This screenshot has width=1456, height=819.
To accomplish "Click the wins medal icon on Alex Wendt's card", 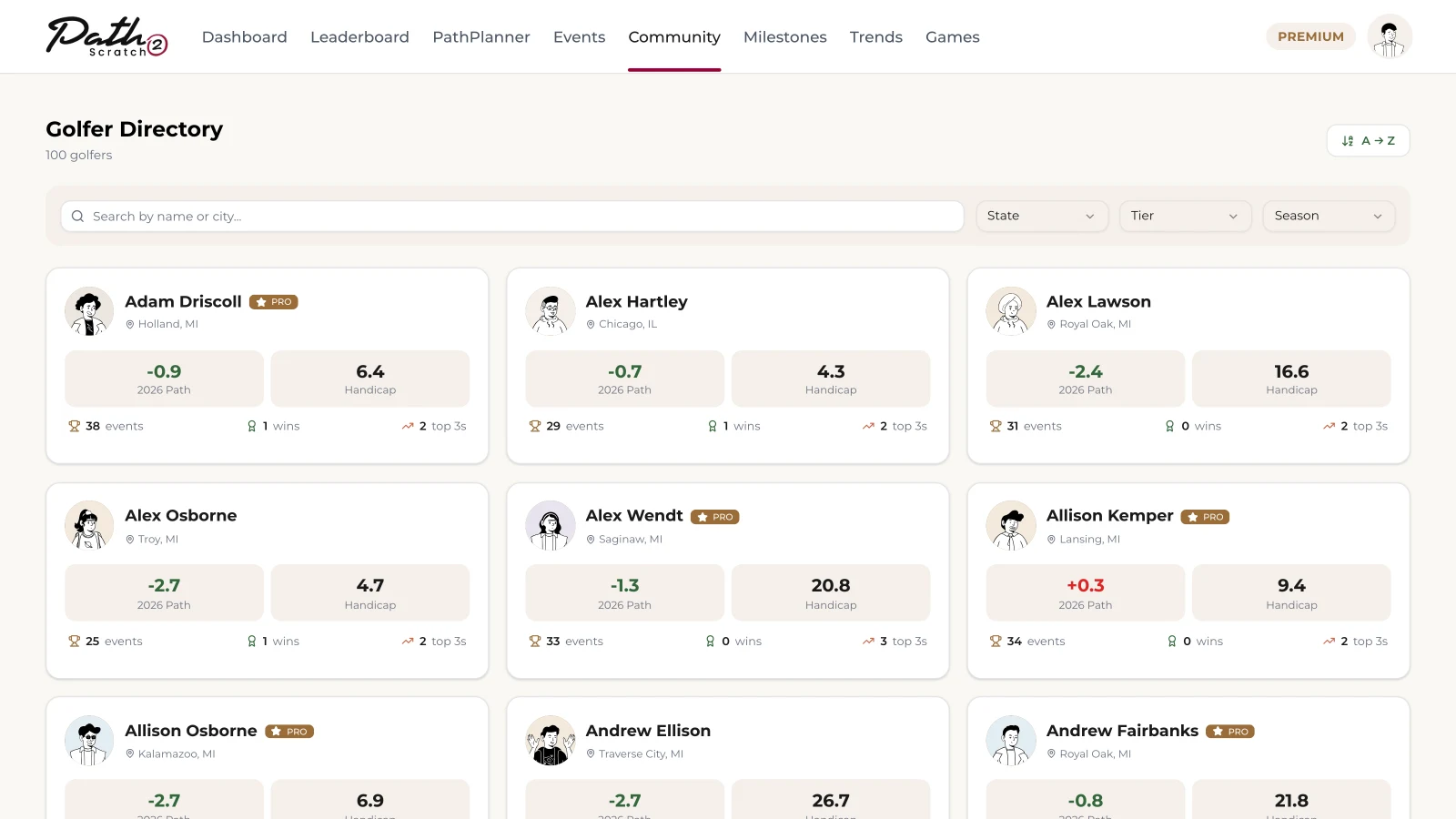I will (711, 642).
